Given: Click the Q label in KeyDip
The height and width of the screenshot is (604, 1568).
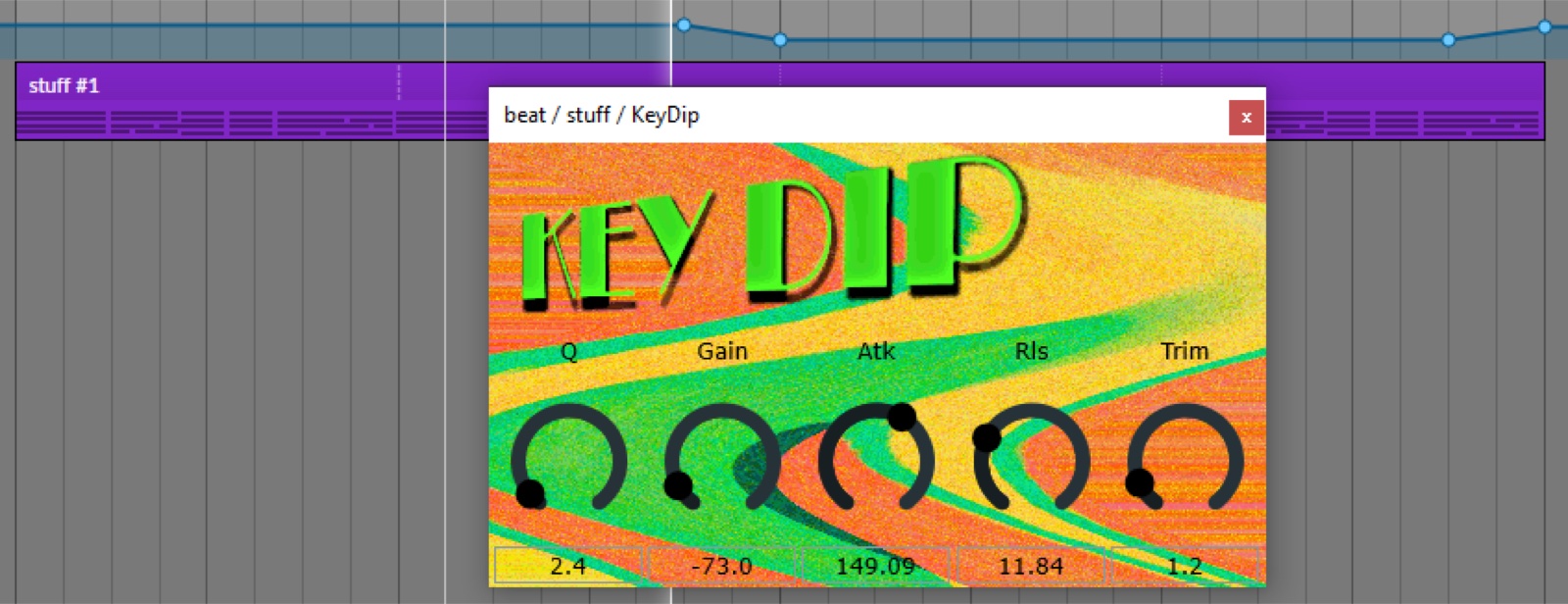Looking at the screenshot, I should tap(568, 351).
